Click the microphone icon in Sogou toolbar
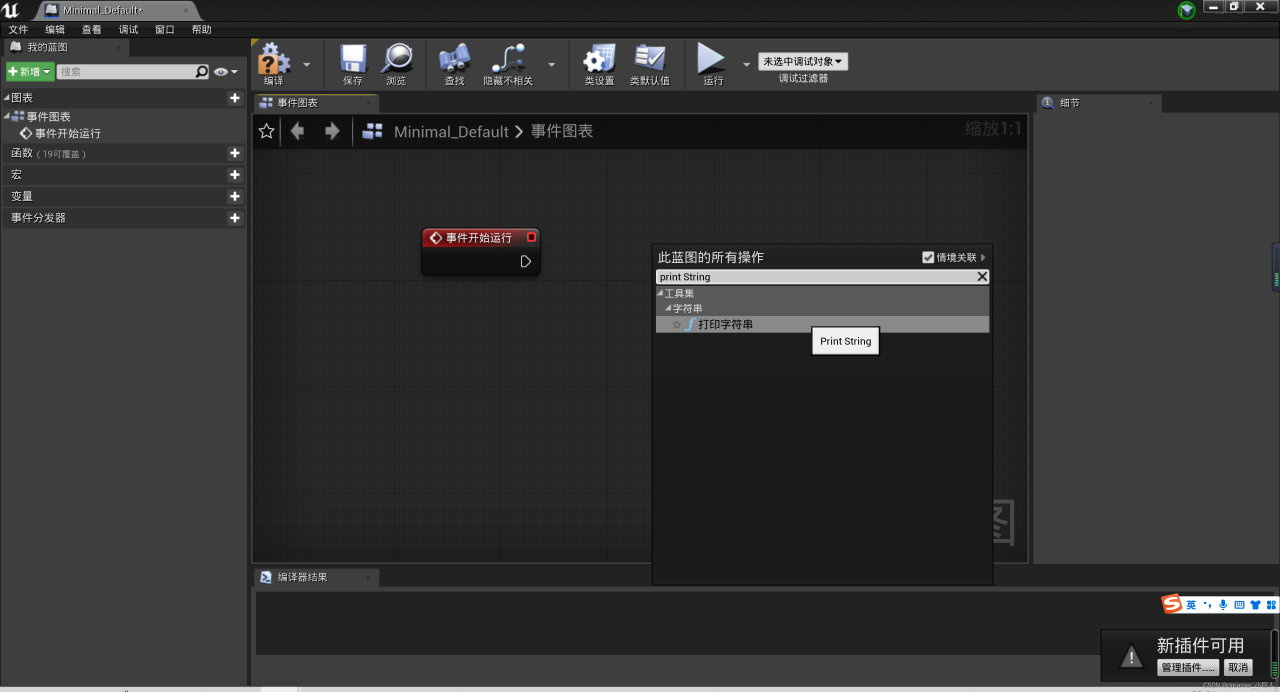 coord(1222,605)
